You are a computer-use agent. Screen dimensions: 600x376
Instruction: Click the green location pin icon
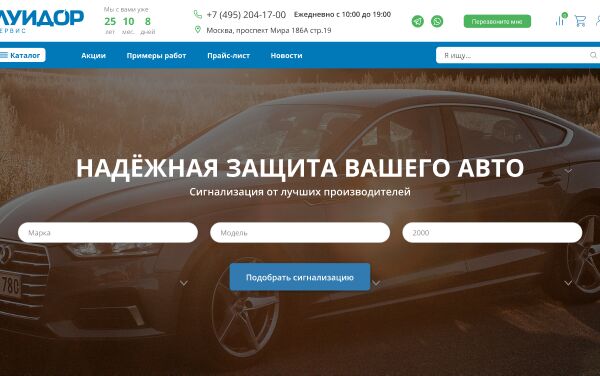click(x=197, y=29)
